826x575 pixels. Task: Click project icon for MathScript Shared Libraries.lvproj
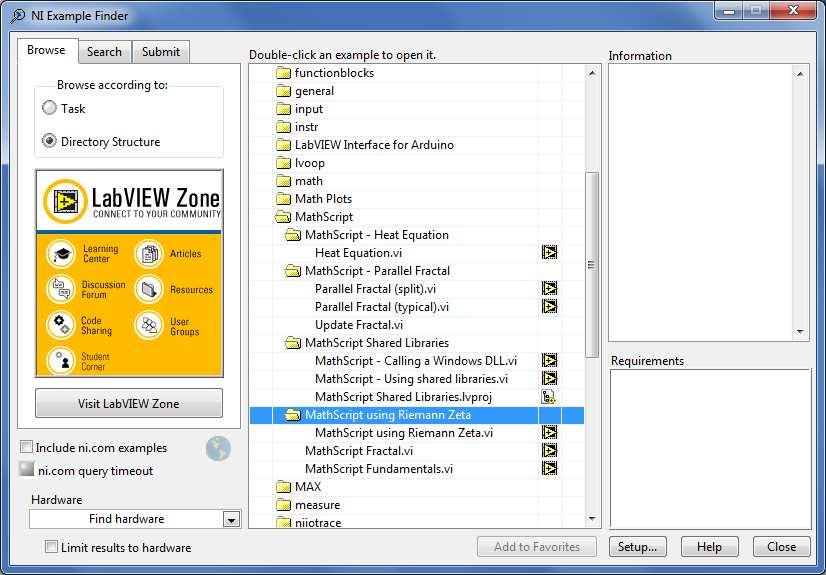click(549, 396)
